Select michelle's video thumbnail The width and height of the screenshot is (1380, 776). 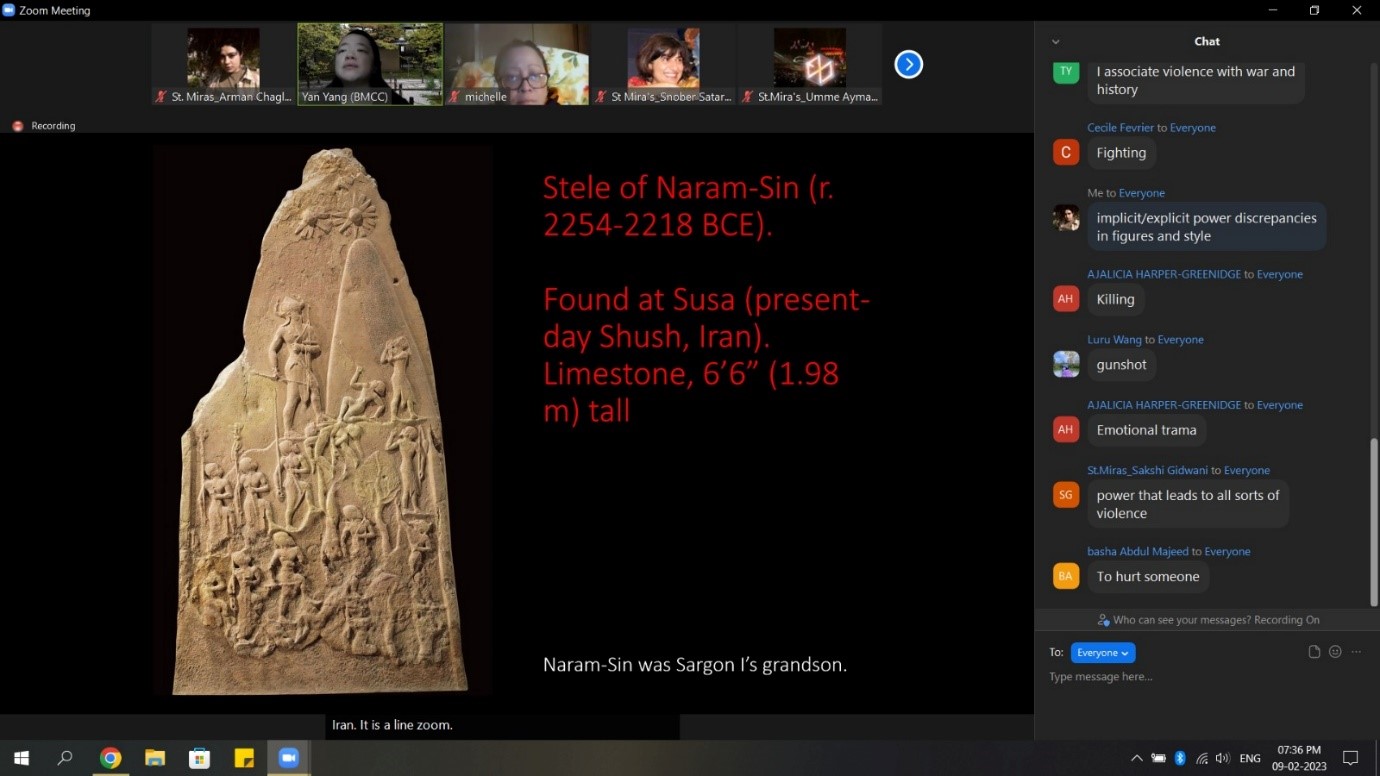pyautogui.click(x=516, y=64)
